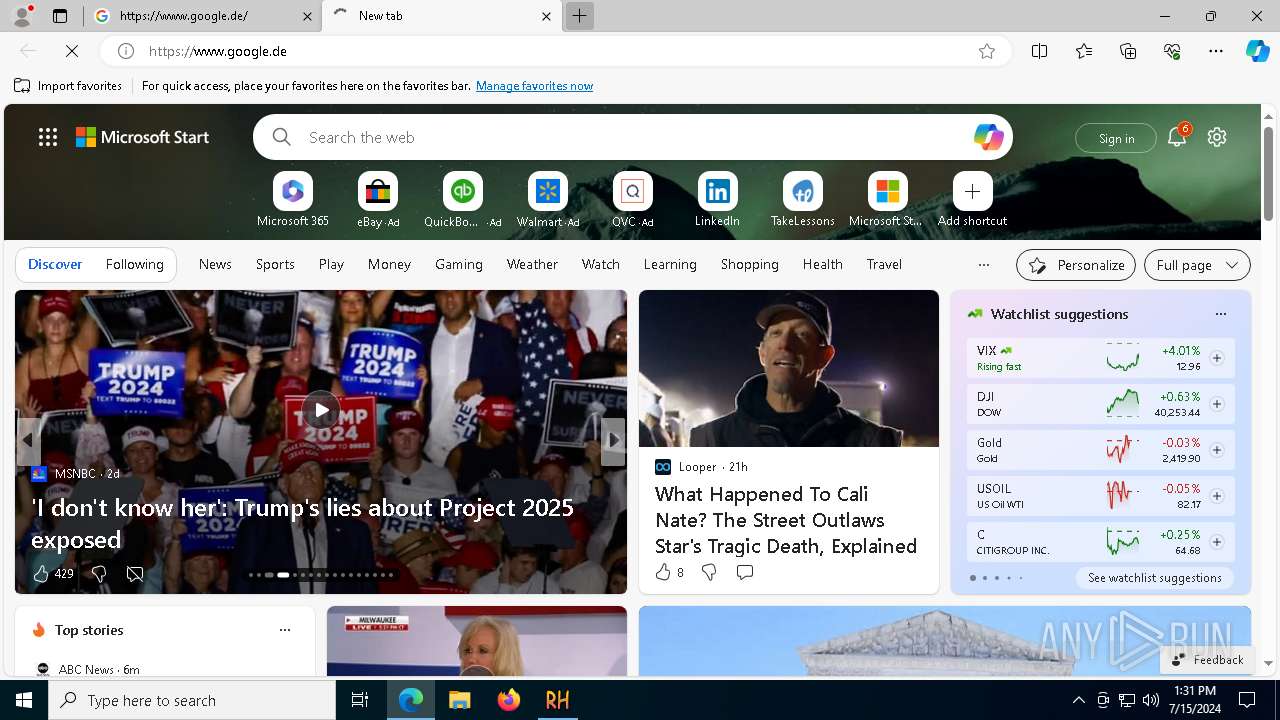1280x720 pixels.
Task: Open the News category
Action: pyautogui.click(x=215, y=264)
